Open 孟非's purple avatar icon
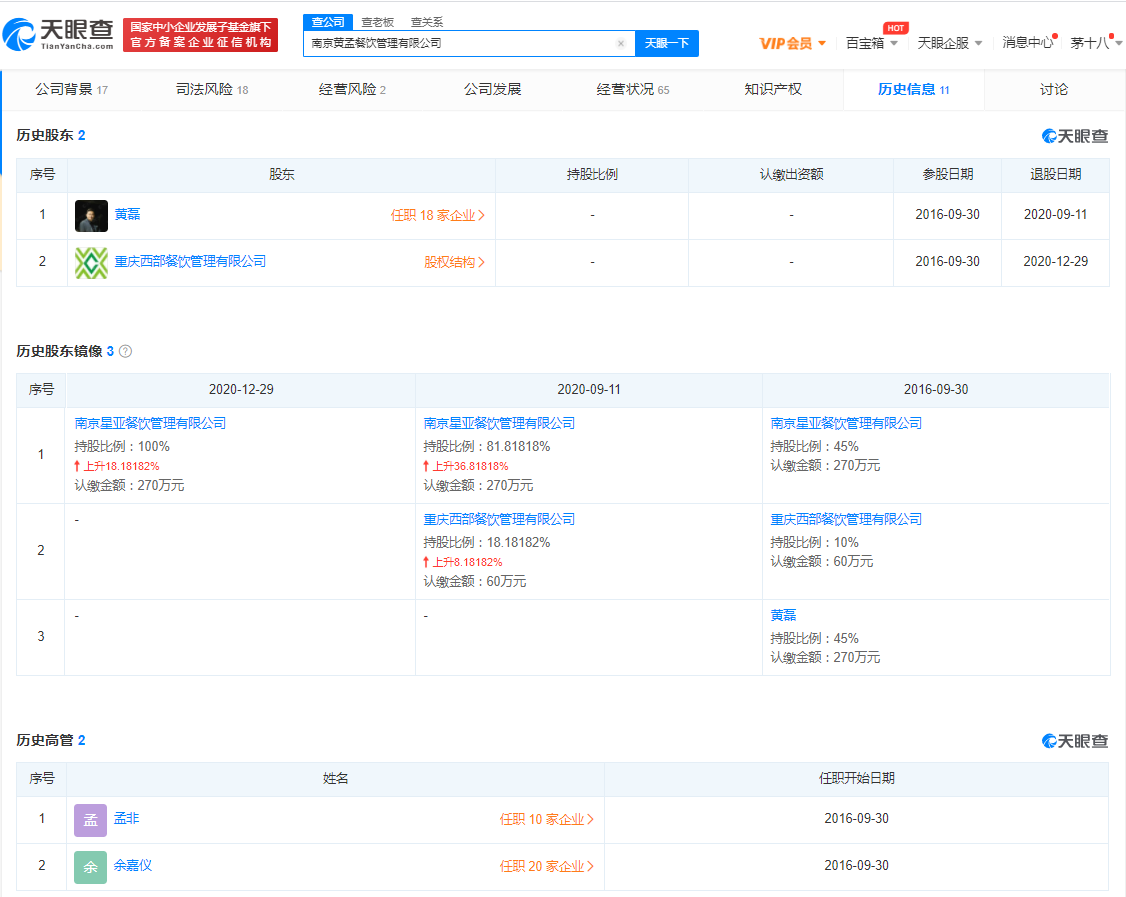 tap(90, 820)
